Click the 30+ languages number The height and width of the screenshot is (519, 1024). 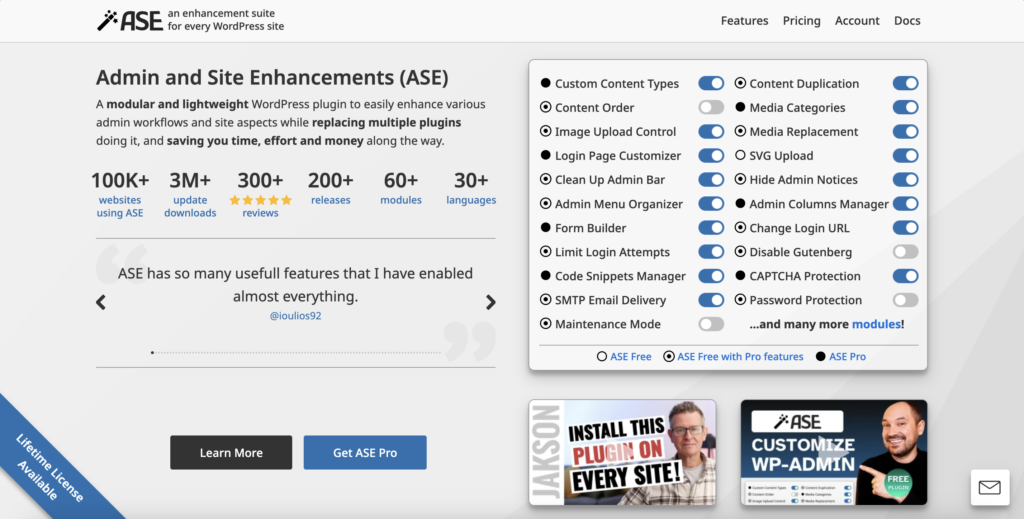pos(471,180)
